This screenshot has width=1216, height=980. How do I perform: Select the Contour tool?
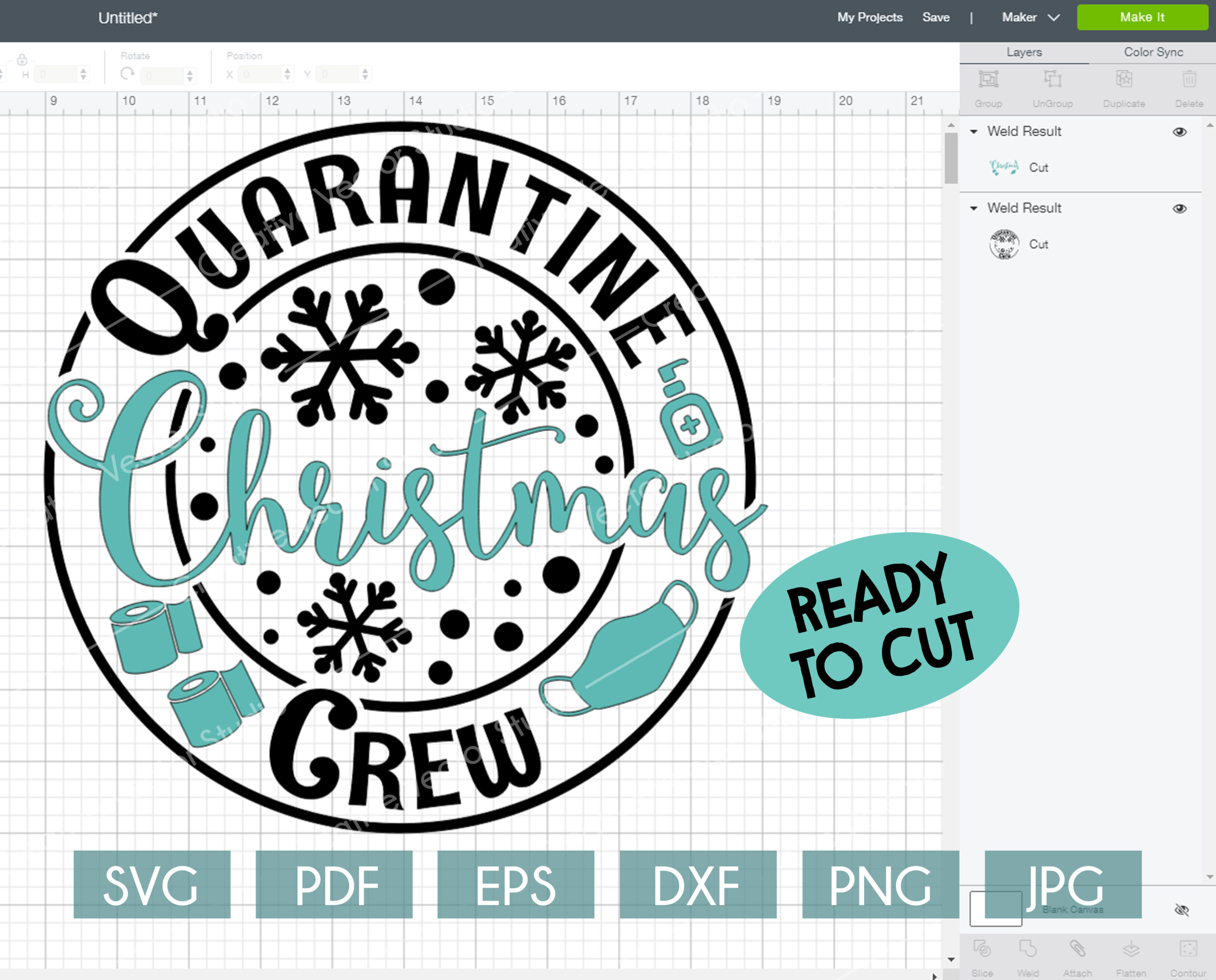(1188, 949)
